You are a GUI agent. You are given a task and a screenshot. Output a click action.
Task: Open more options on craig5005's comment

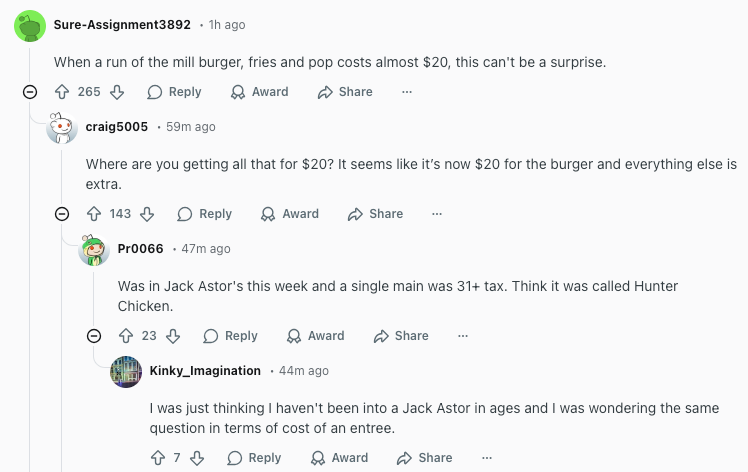tap(437, 214)
